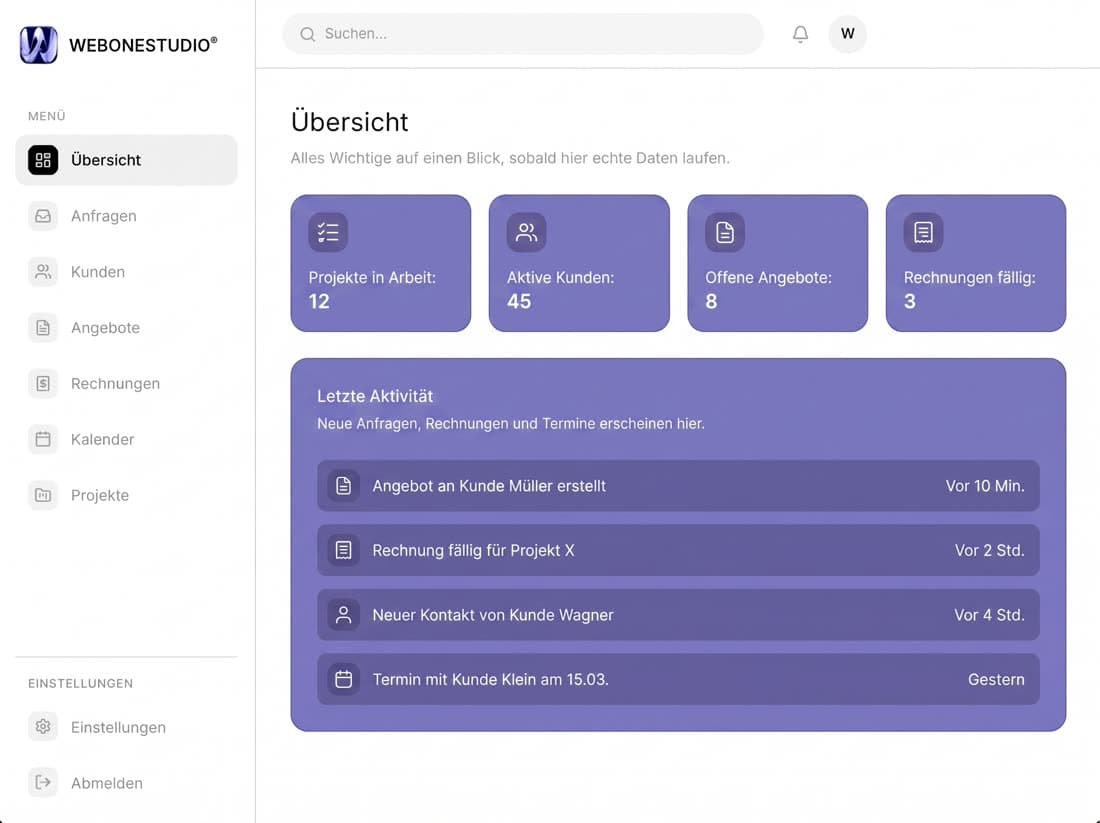Image resolution: width=1100 pixels, height=823 pixels.
Task: Click checklist icon on Projekte in Arbeit card
Action: pos(328,232)
